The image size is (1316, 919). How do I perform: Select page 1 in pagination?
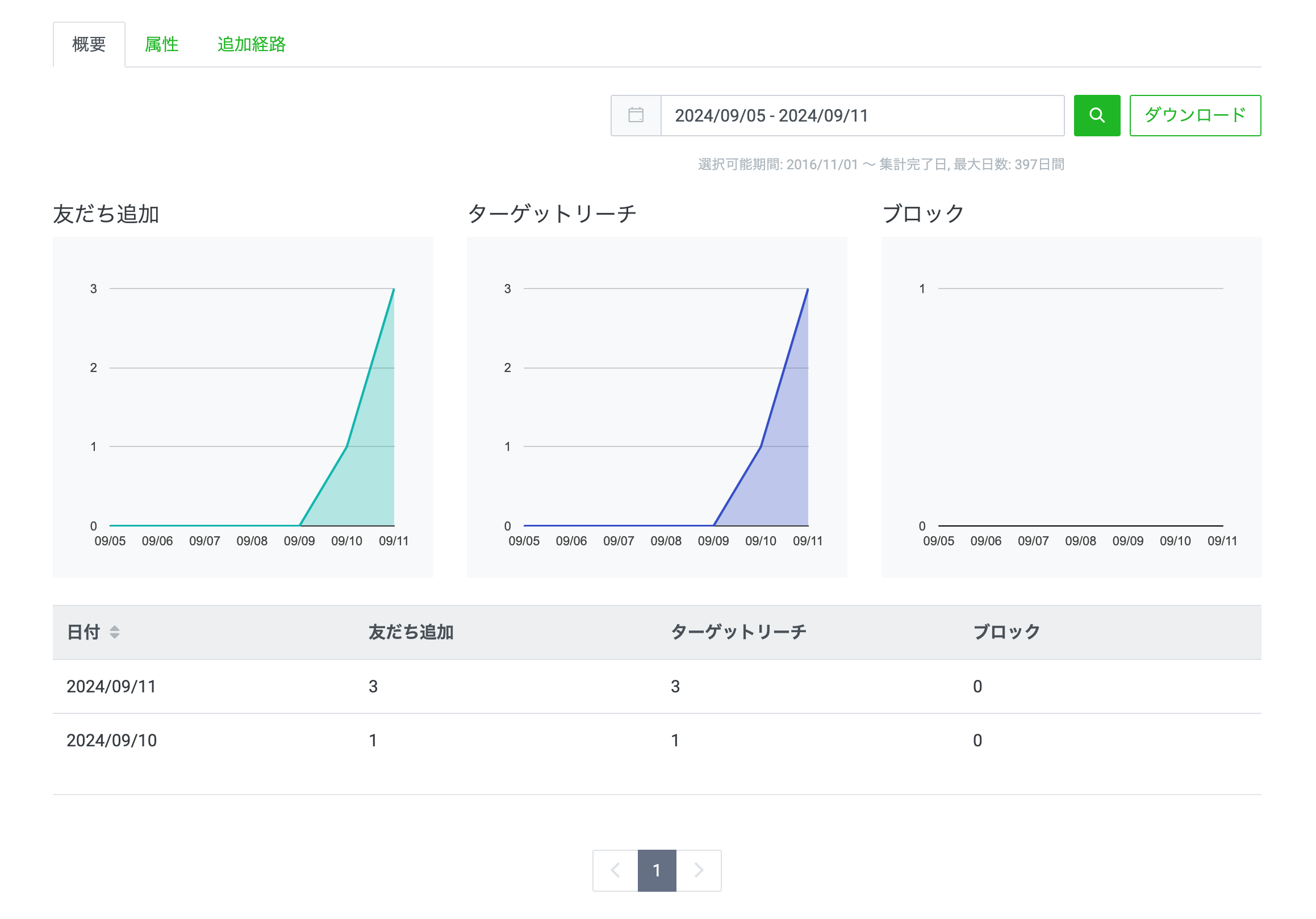click(657, 870)
